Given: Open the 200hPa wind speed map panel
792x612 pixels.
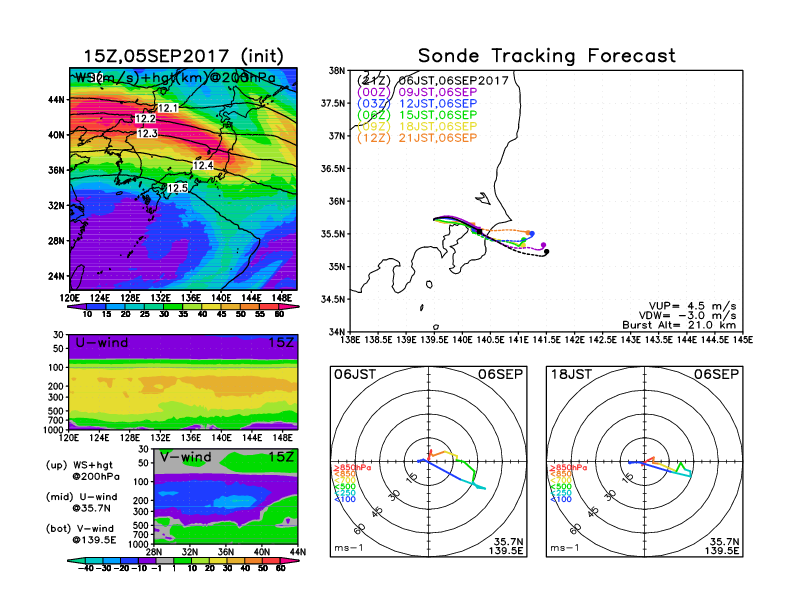Looking at the screenshot, I should (x=183, y=179).
